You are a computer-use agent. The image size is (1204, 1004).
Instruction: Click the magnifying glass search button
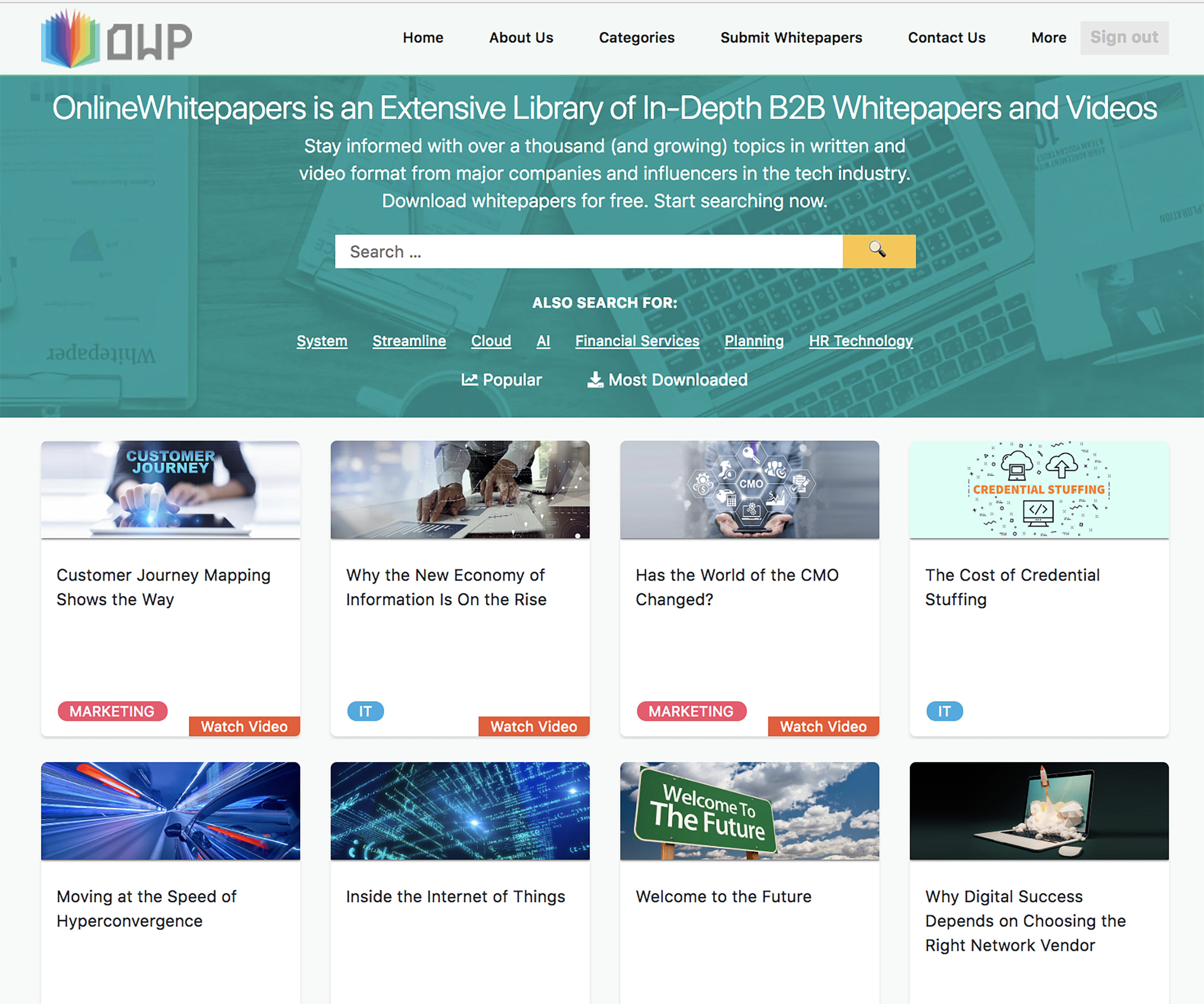878,251
